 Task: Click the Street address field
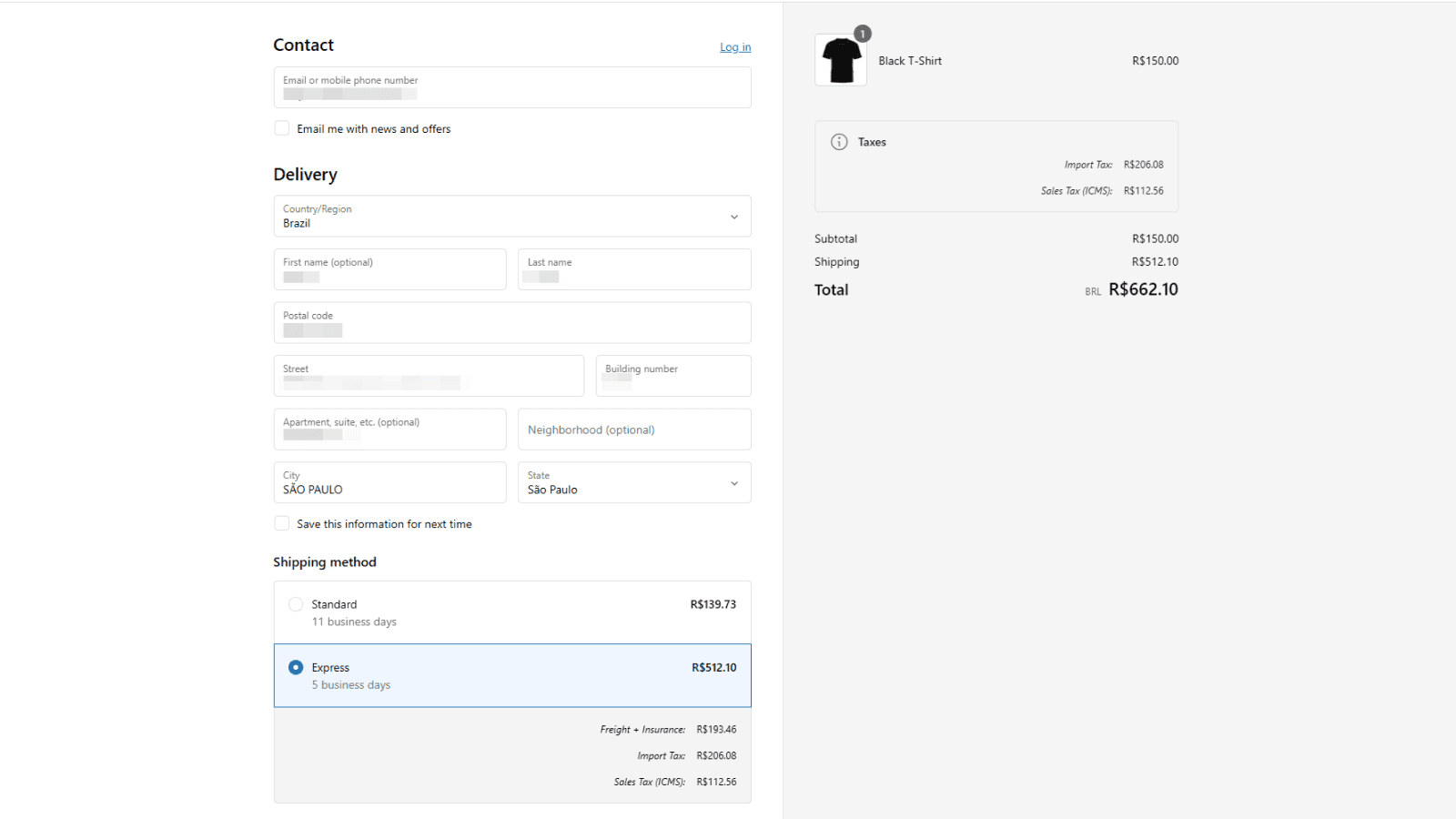tap(428, 376)
